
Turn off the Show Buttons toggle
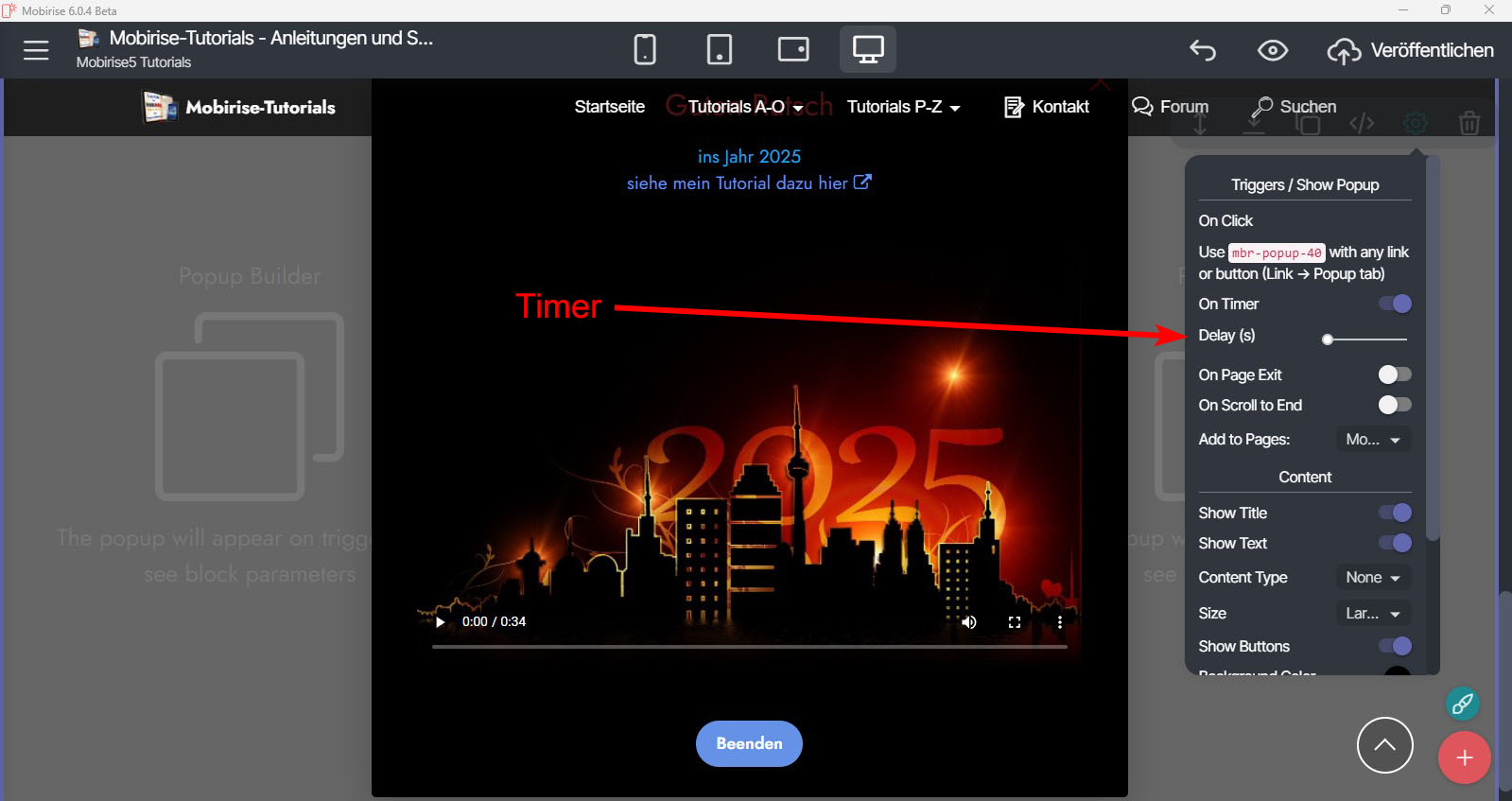click(x=1395, y=646)
